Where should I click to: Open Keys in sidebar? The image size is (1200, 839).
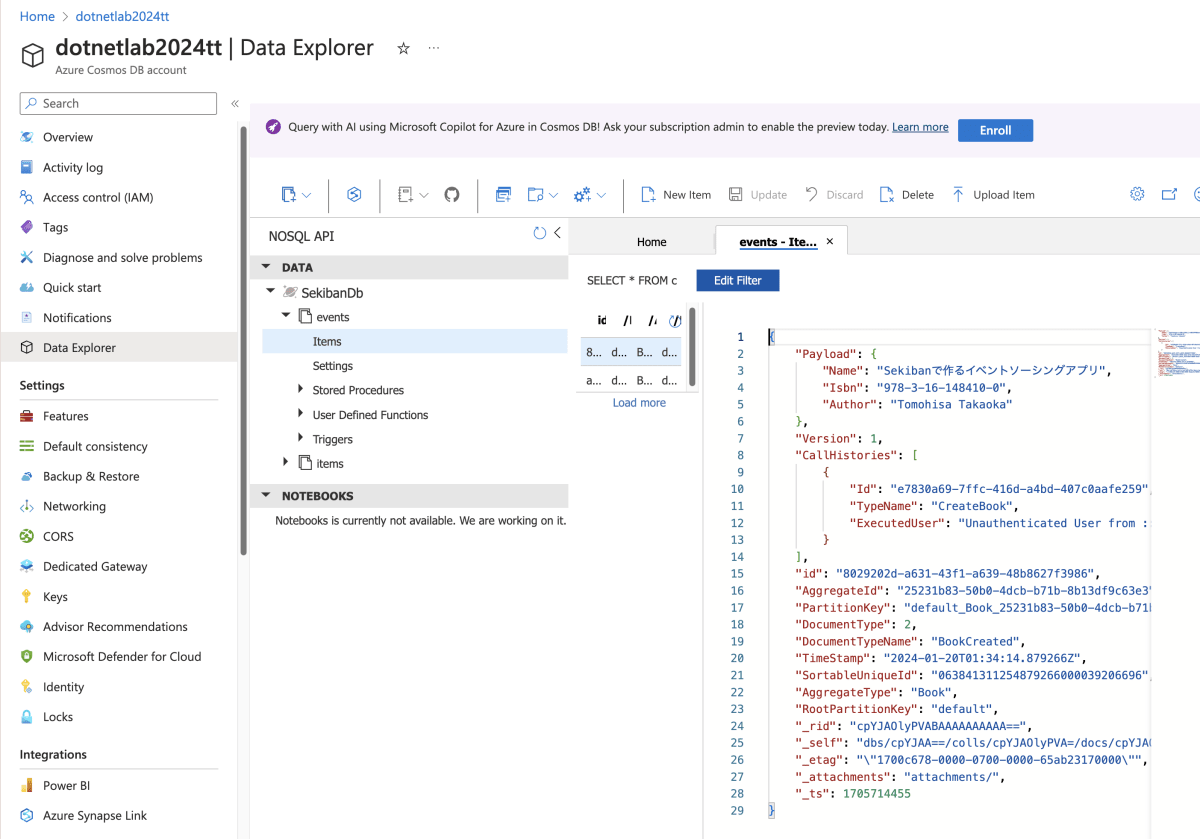(55, 596)
